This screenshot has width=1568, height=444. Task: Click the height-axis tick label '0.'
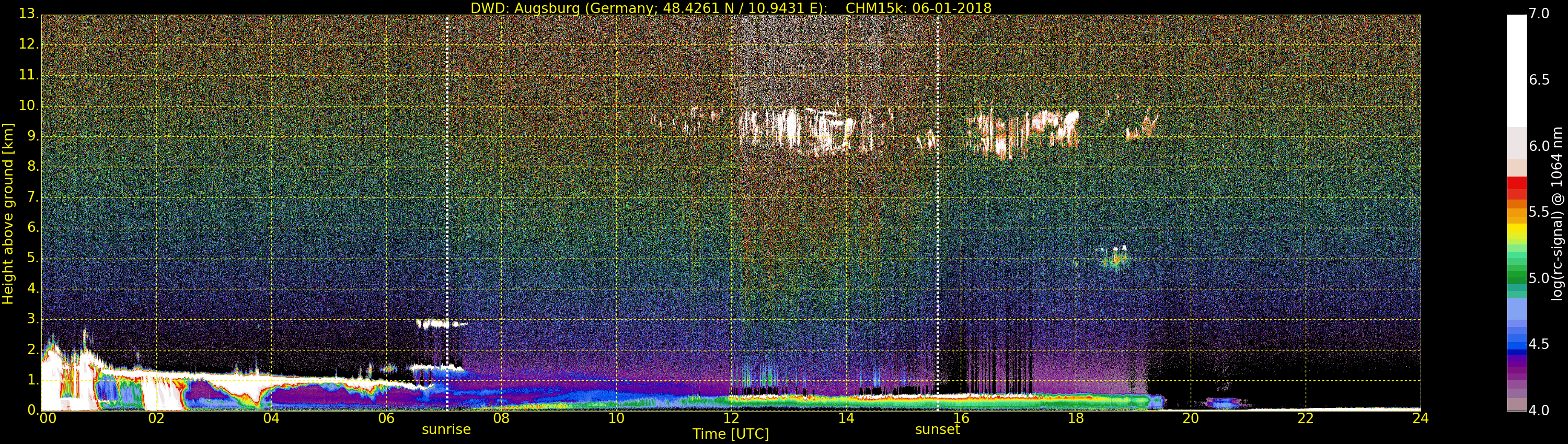tap(33, 410)
